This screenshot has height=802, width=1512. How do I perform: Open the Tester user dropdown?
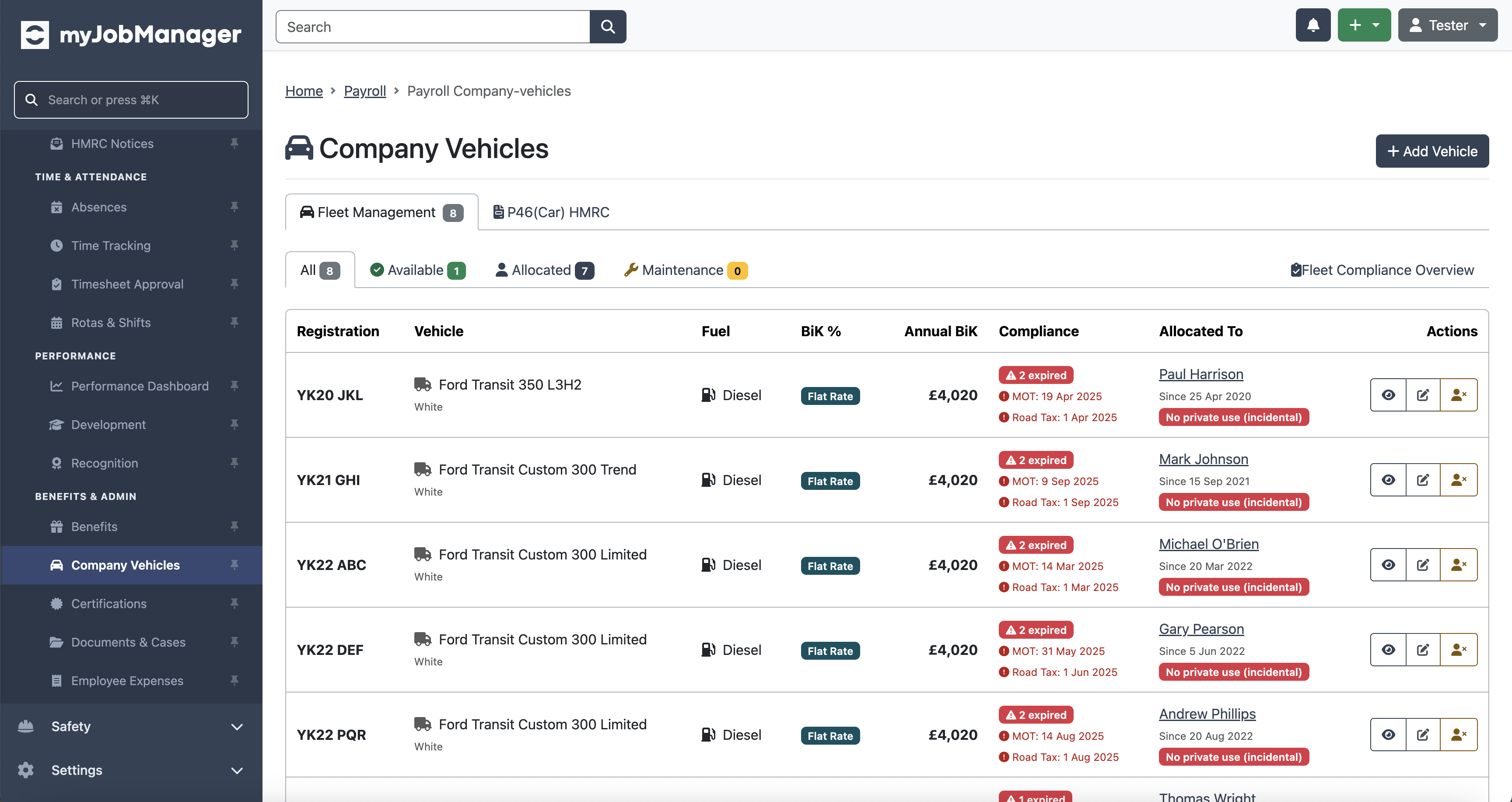pyautogui.click(x=1447, y=25)
